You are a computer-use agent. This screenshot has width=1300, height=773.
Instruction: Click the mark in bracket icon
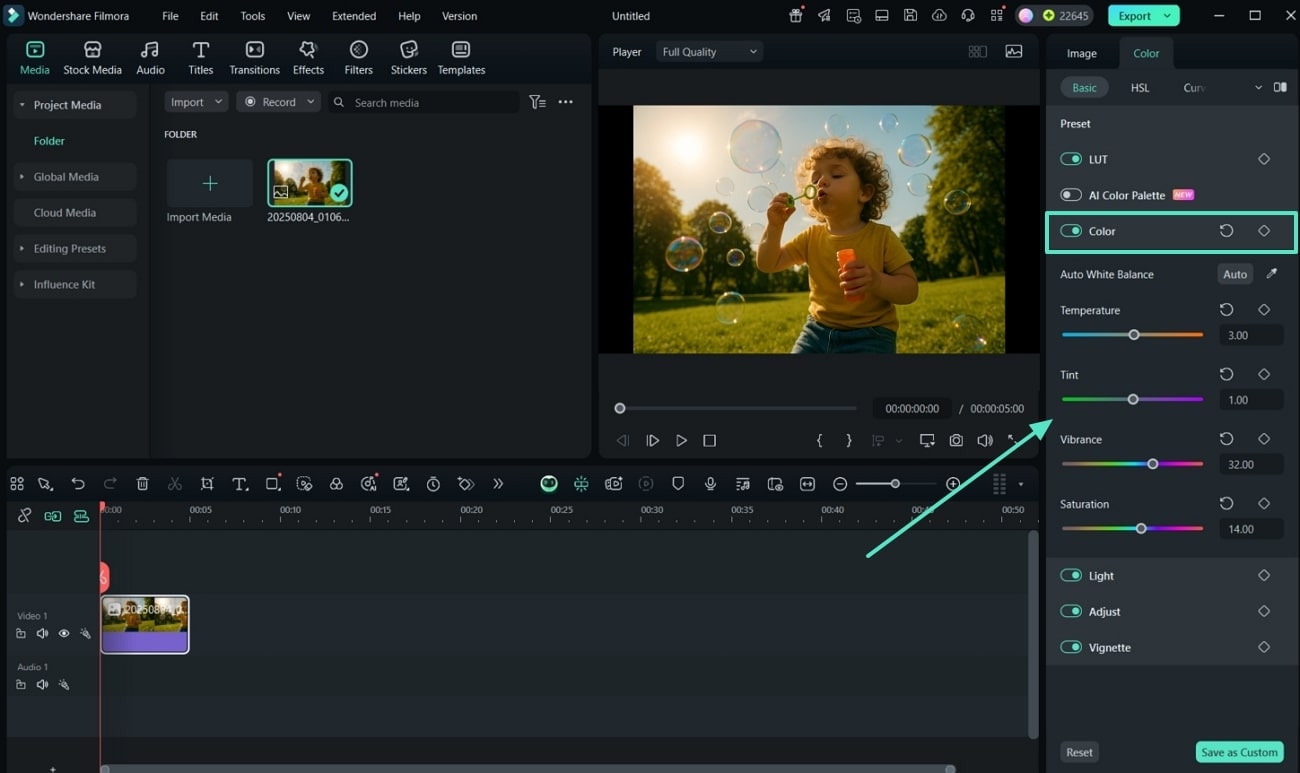[819, 440]
